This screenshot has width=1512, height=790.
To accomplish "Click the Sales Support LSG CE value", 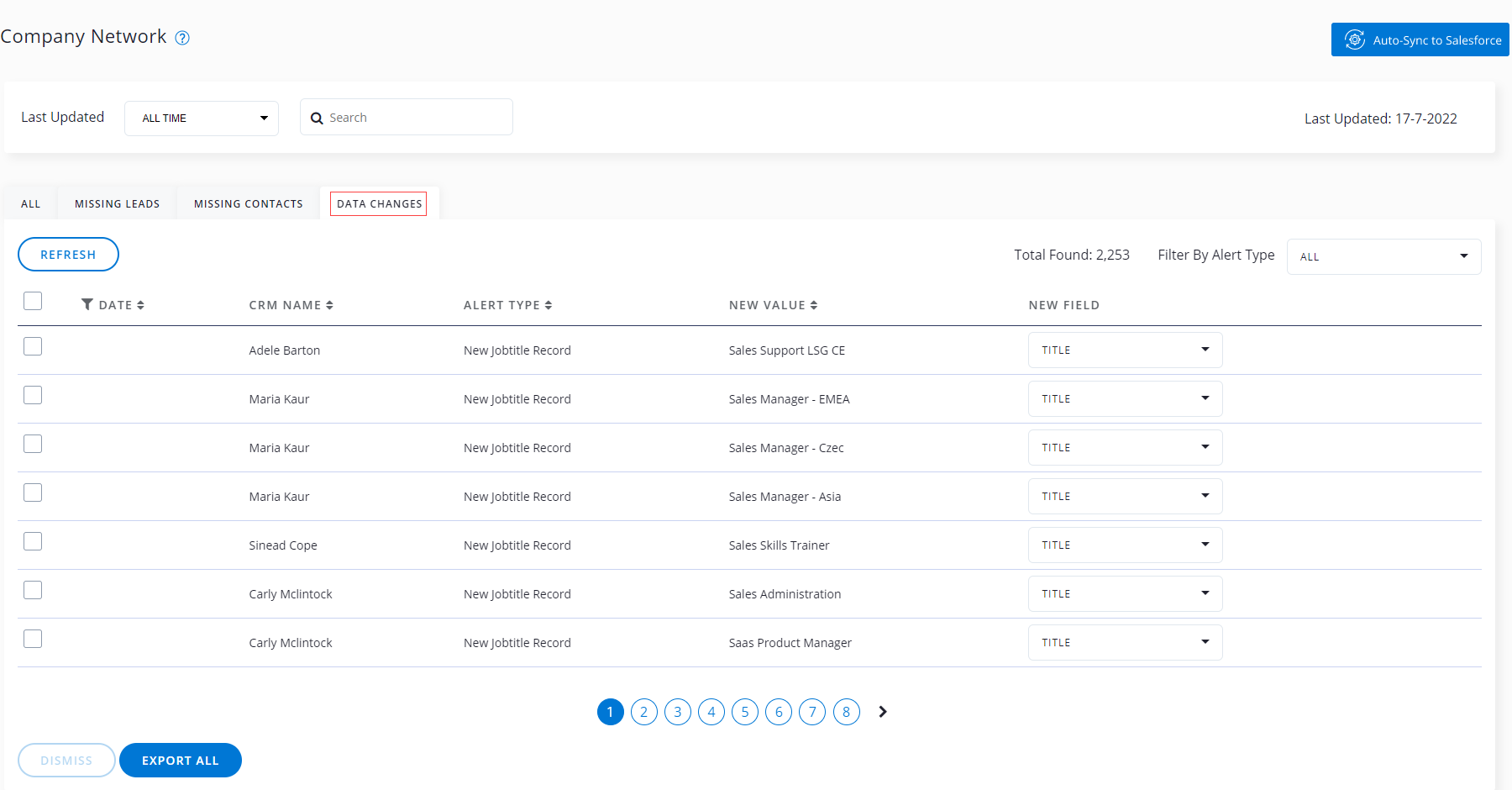I will [x=787, y=350].
